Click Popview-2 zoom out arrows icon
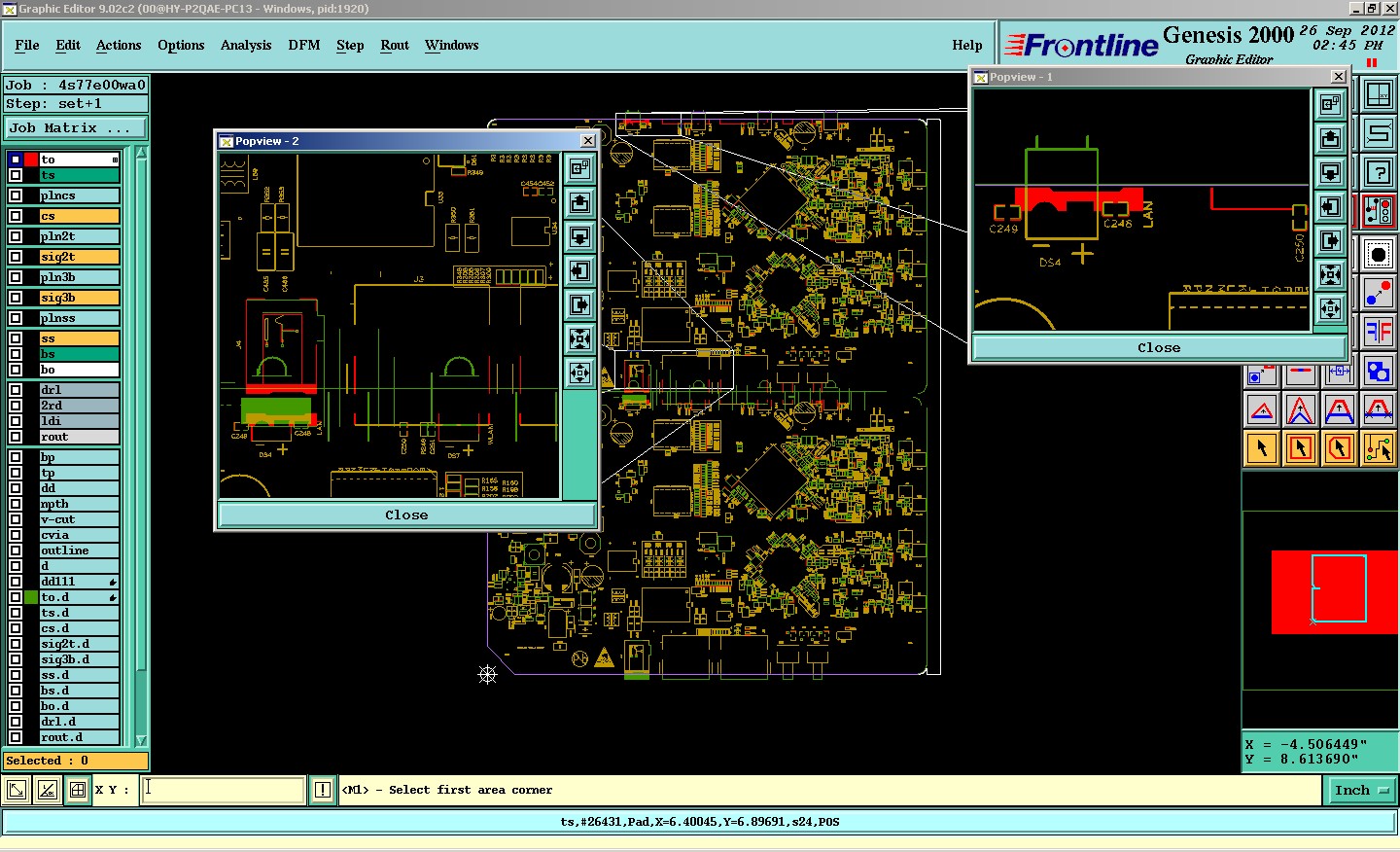The height and width of the screenshot is (852, 1400). 579,373
